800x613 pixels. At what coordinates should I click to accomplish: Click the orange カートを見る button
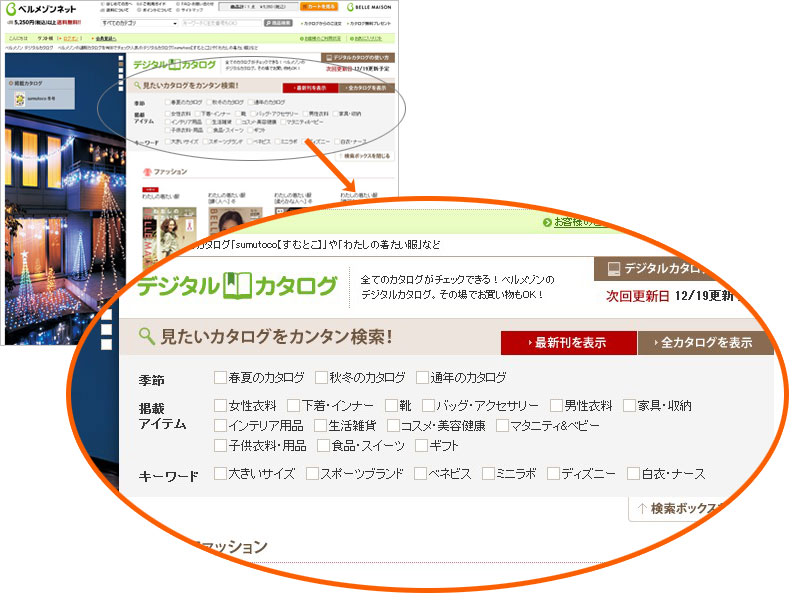[x=319, y=7]
